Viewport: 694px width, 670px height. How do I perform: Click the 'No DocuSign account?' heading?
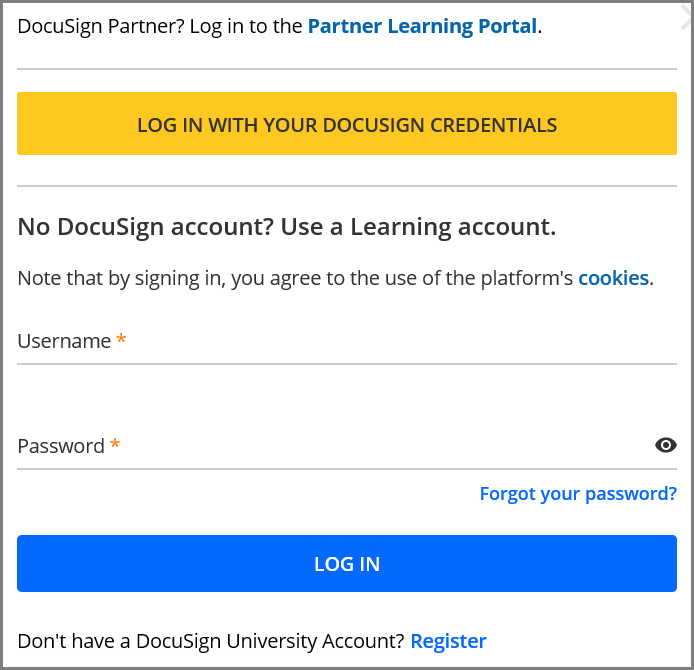click(286, 227)
